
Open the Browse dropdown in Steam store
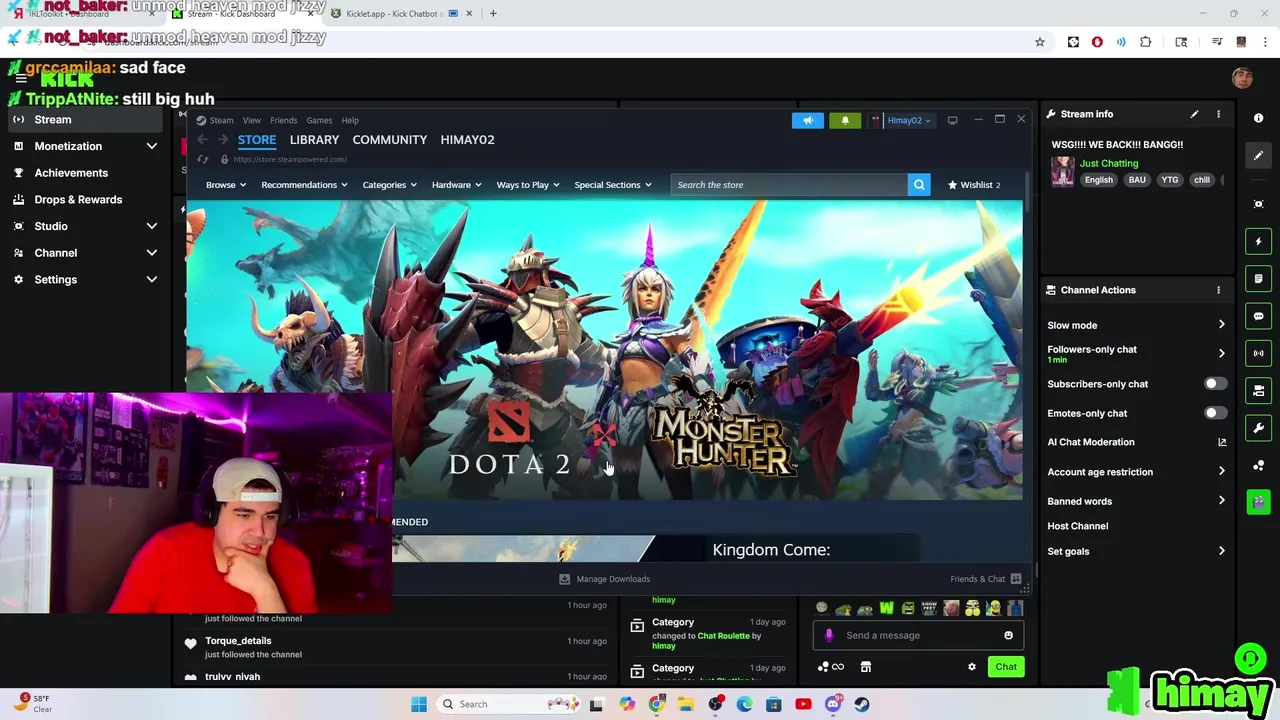point(226,185)
